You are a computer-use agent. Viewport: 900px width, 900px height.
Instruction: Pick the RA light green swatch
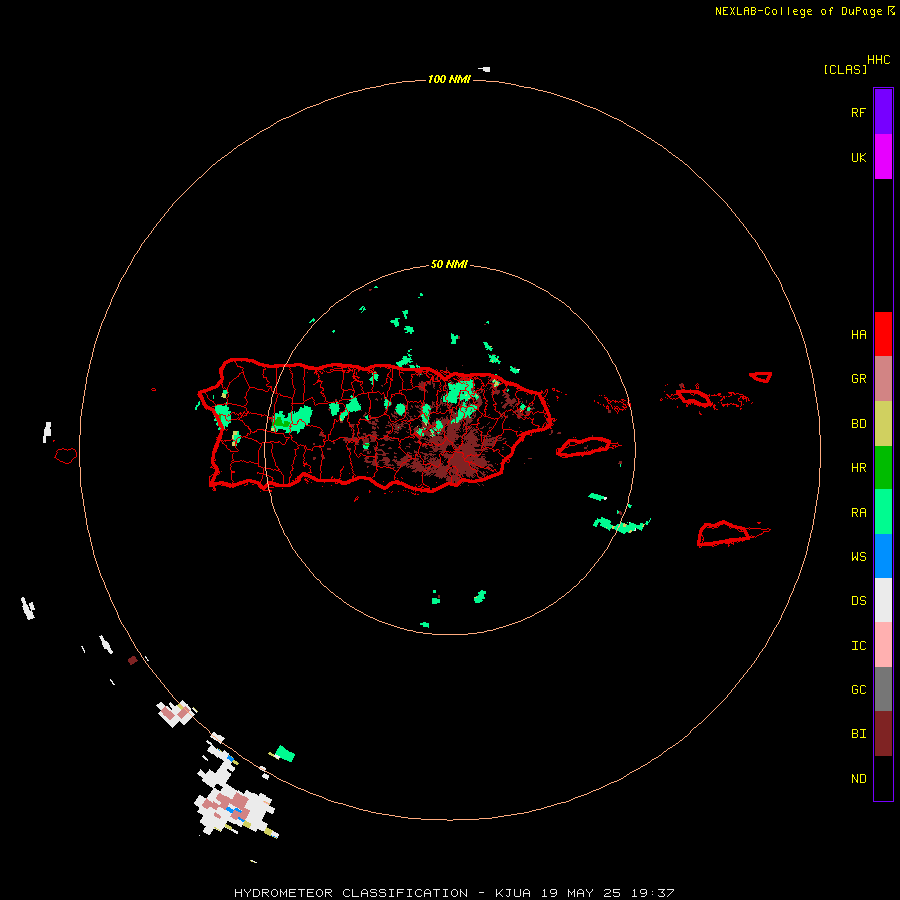pyautogui.click(x=883, y=512)
